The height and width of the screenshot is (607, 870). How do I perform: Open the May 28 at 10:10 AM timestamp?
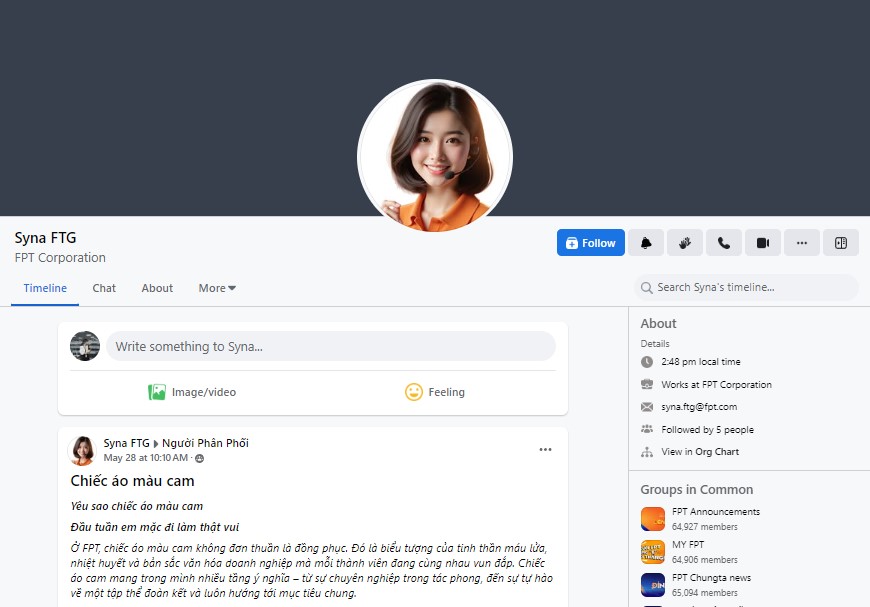click(145, 458)
